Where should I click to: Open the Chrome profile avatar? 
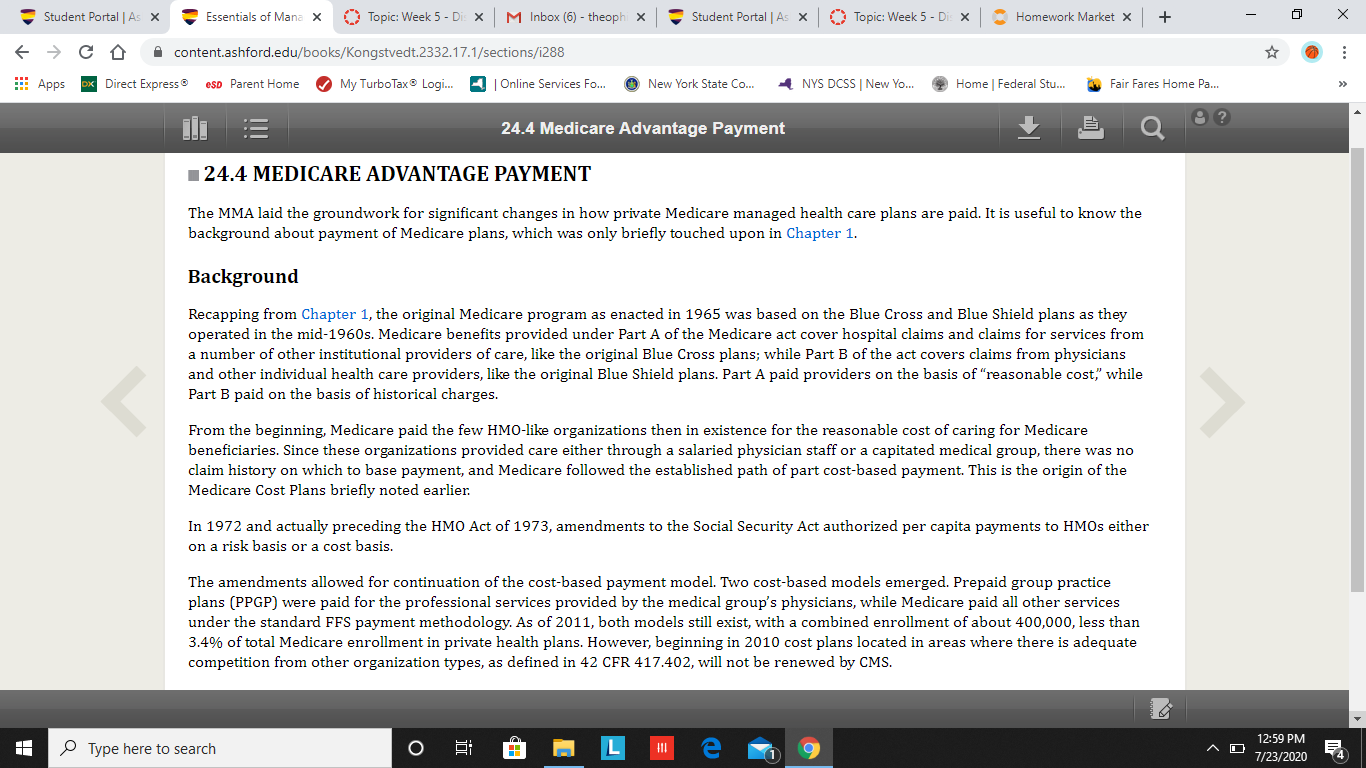(1312, 52)
